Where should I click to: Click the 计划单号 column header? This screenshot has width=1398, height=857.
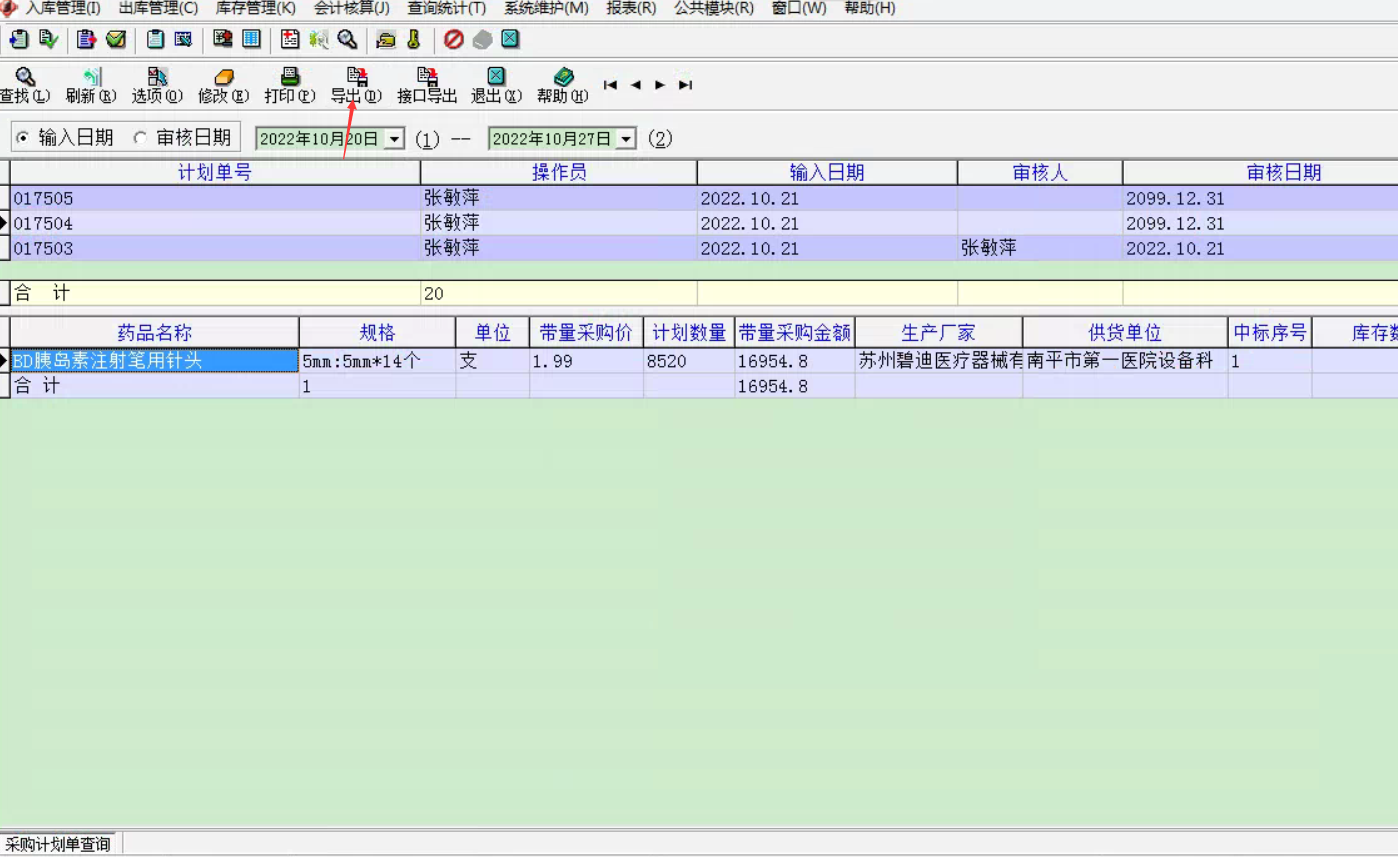tap(215, 172)
